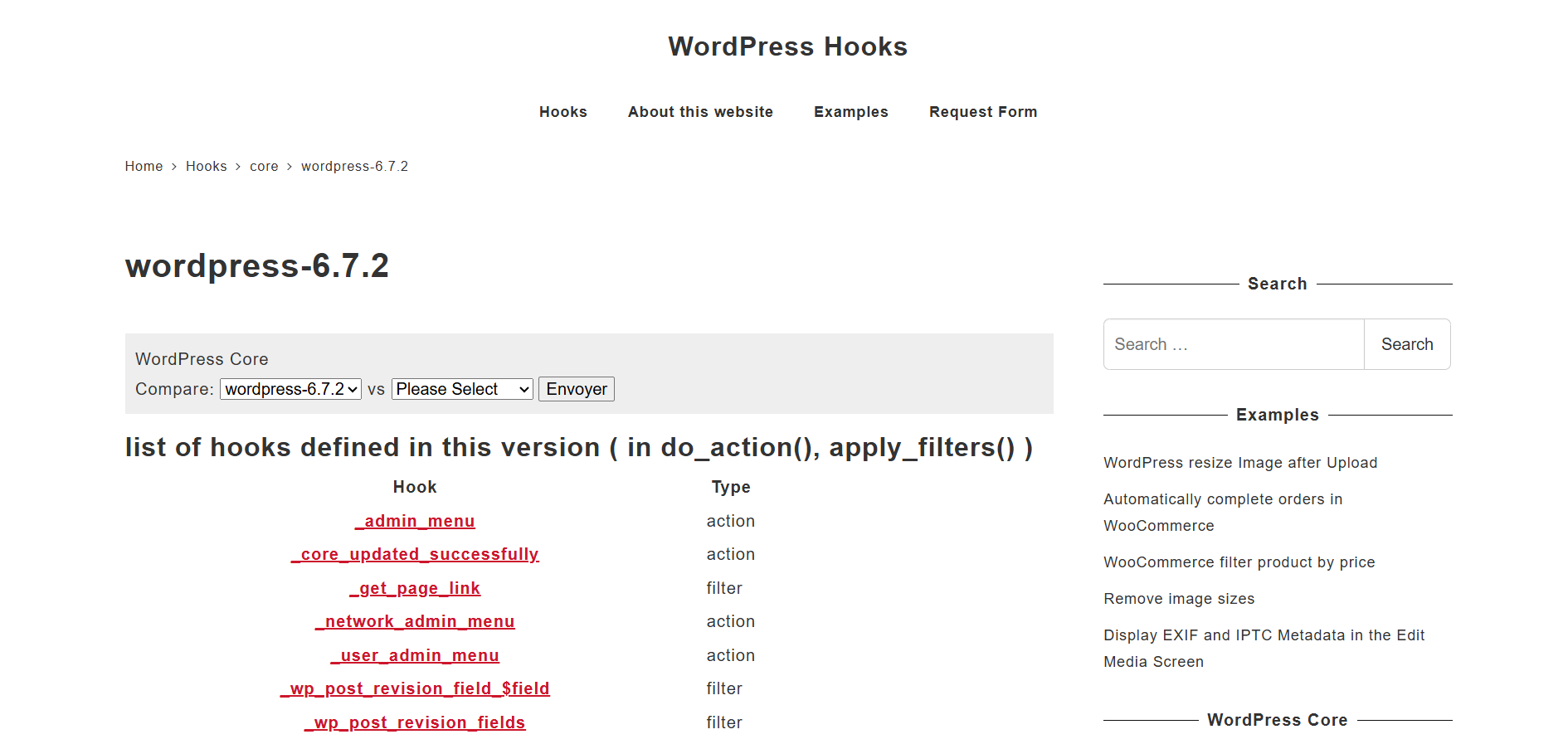Follow the core breadcrumb link
The image size is (1568, 744).
[x=264, y=167]
